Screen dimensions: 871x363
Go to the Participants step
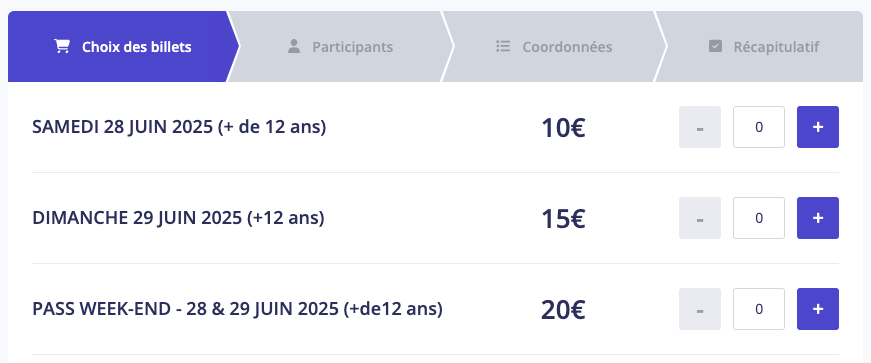click(340, 47)
